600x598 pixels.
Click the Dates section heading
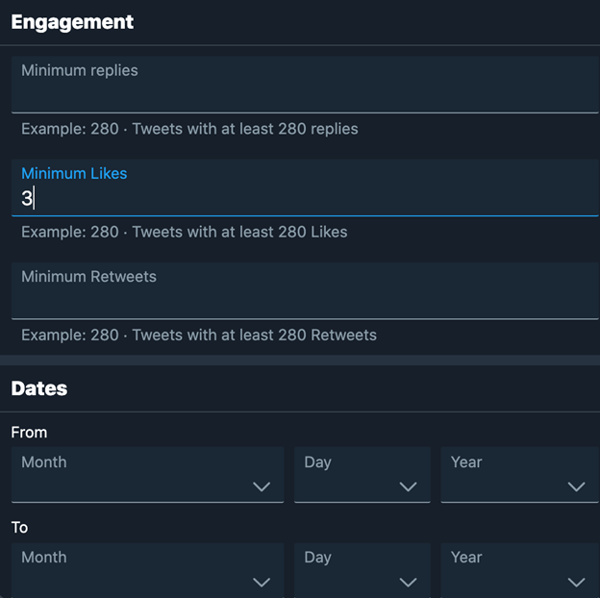(x=39, y=389)
